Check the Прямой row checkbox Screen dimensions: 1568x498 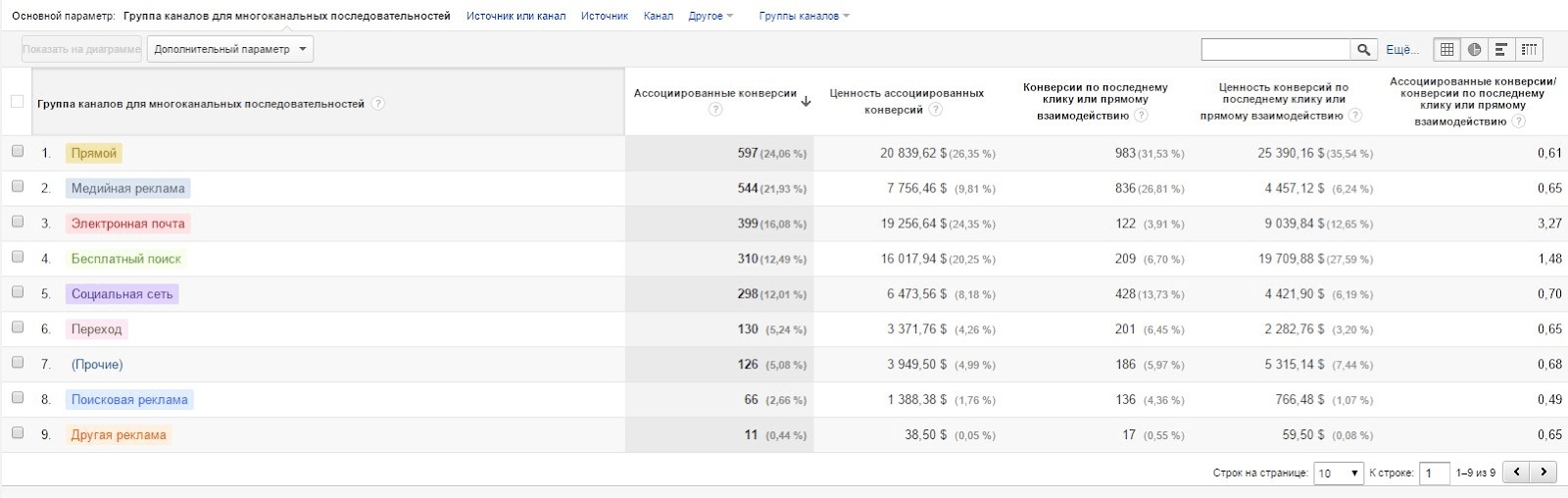[18, 151]
